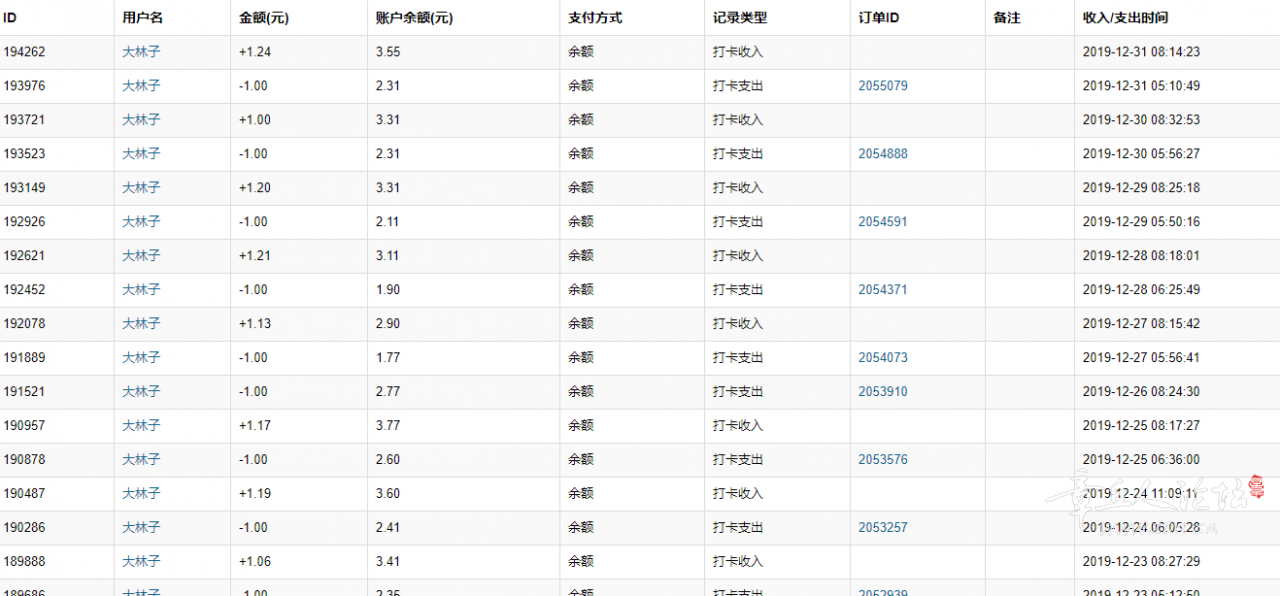Click username 大林子 in row 190878
The image size is (1280, 596).
tap(141, 460)
